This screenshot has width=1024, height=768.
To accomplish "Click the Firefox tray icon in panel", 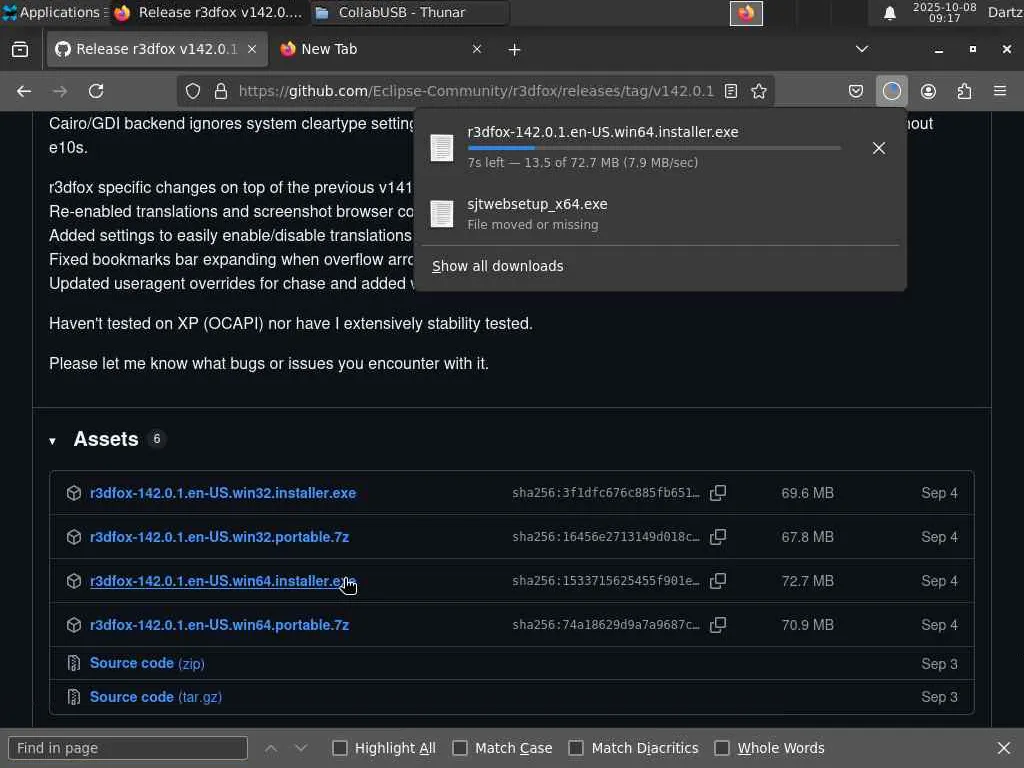I will tap(746, 13).
